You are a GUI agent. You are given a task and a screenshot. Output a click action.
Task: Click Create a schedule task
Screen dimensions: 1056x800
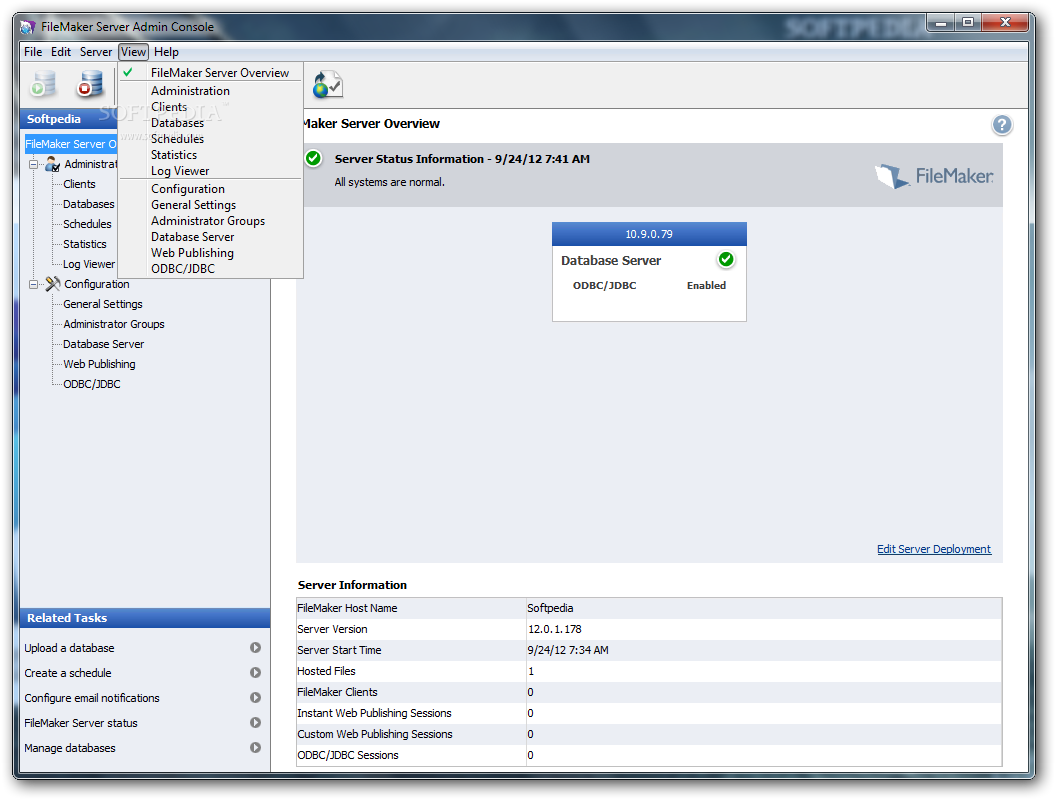pyautogui.click(x=68, y=673)
